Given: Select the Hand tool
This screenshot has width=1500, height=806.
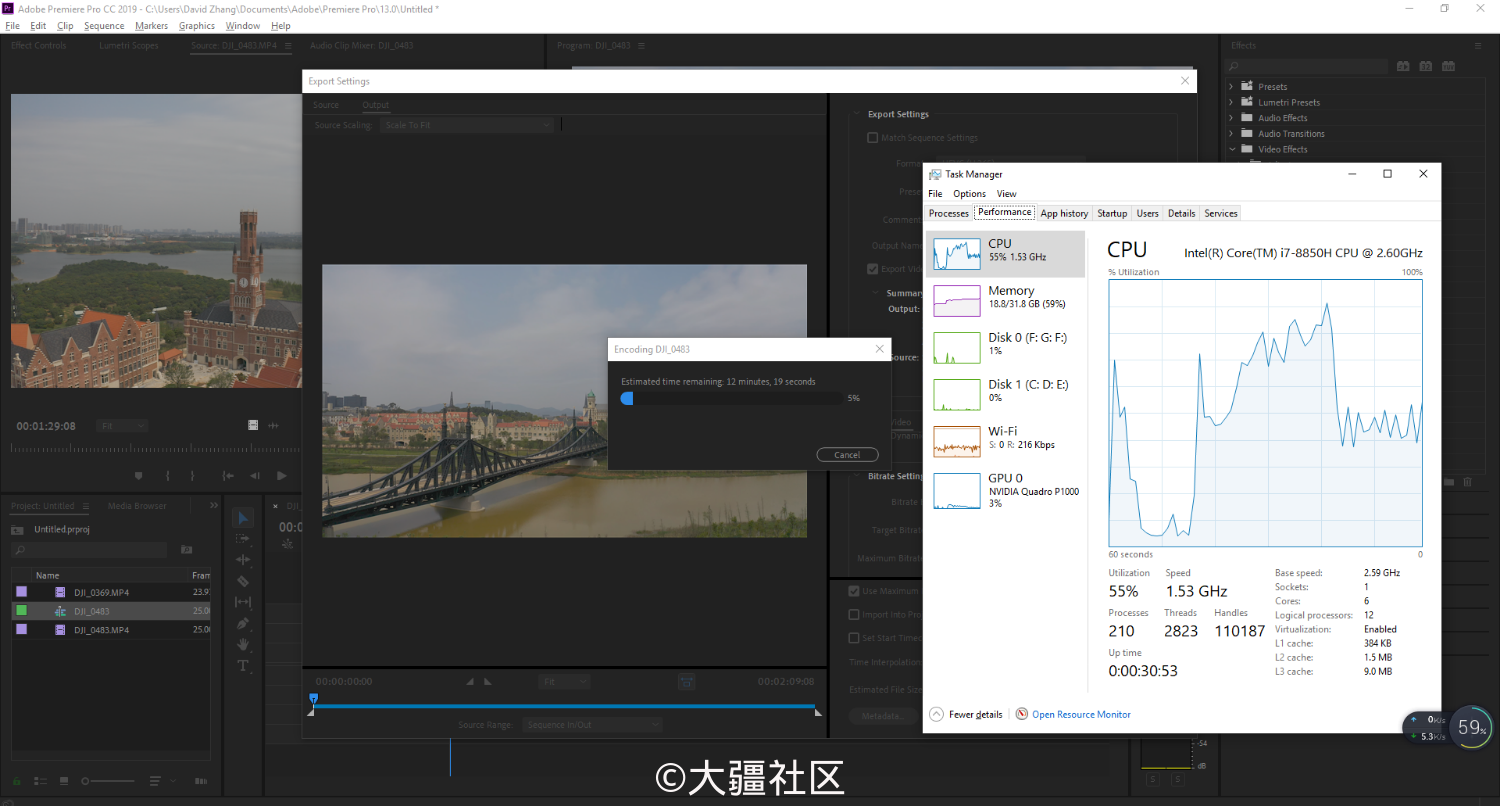Looking at the screenshot, I should tap(243, 645).
